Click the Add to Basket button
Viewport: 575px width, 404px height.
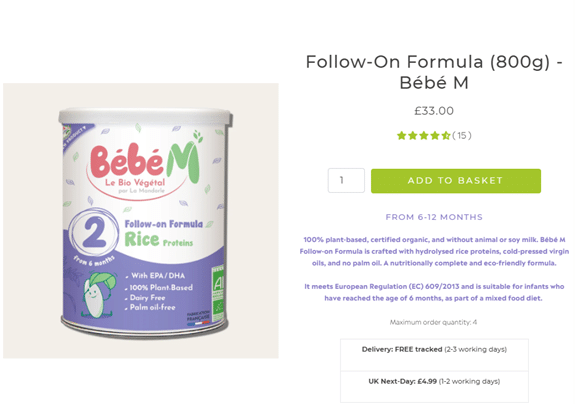pyautogui.click(x=456, y=181)
